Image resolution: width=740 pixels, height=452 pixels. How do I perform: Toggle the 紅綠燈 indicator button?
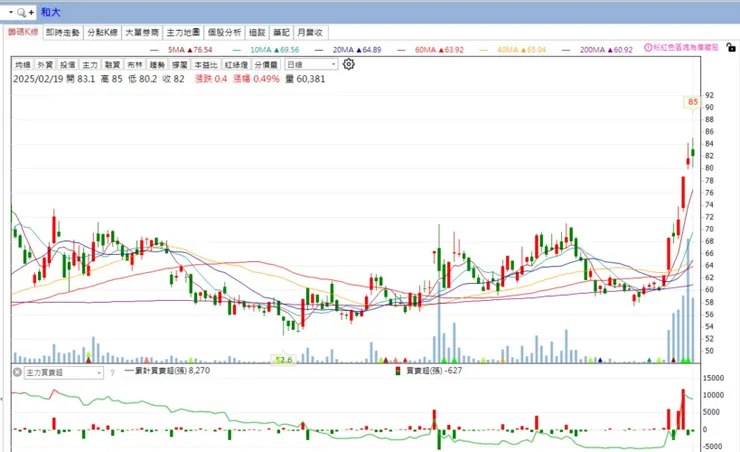coord(236,65)
